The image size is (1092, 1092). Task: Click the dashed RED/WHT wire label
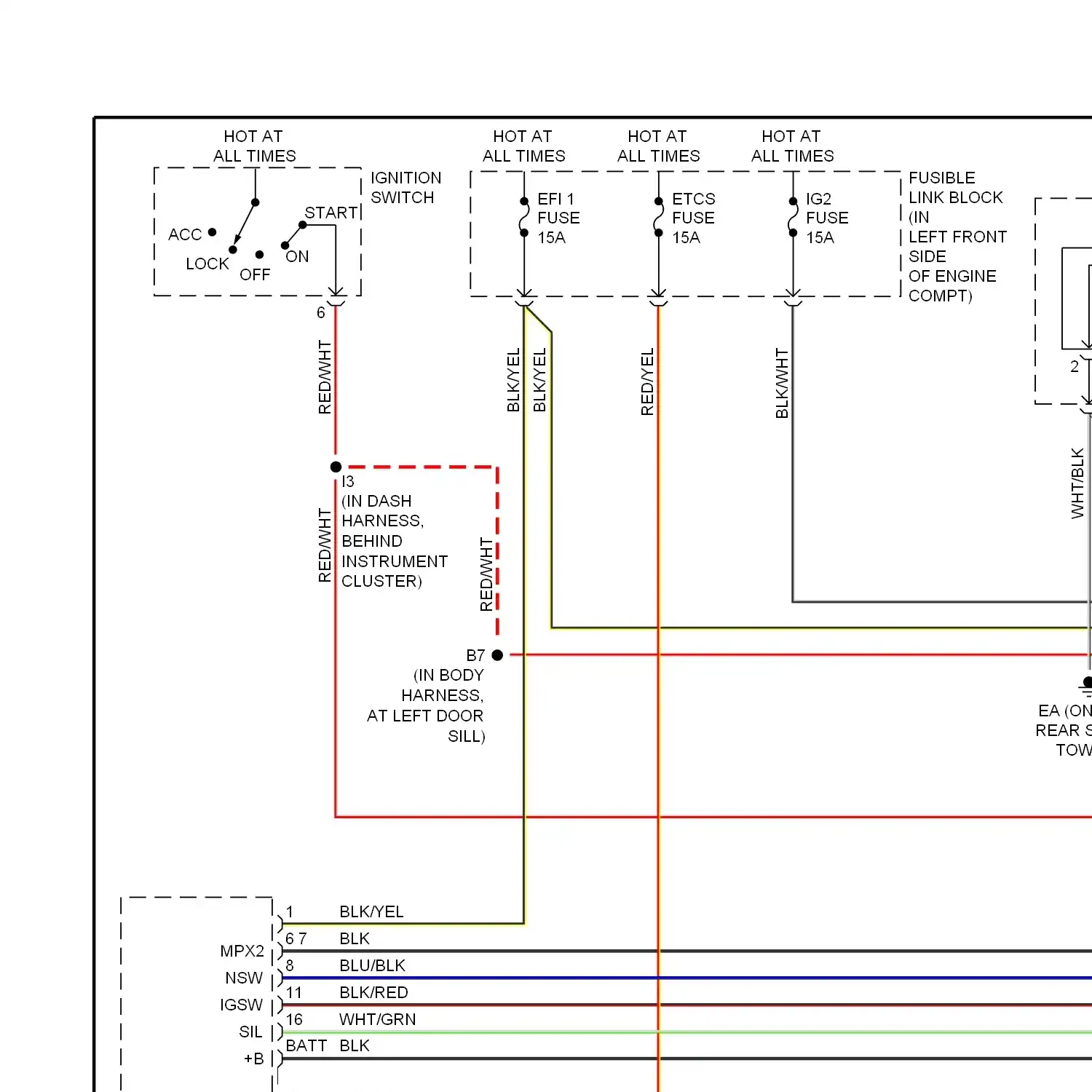tap(486, 574)
